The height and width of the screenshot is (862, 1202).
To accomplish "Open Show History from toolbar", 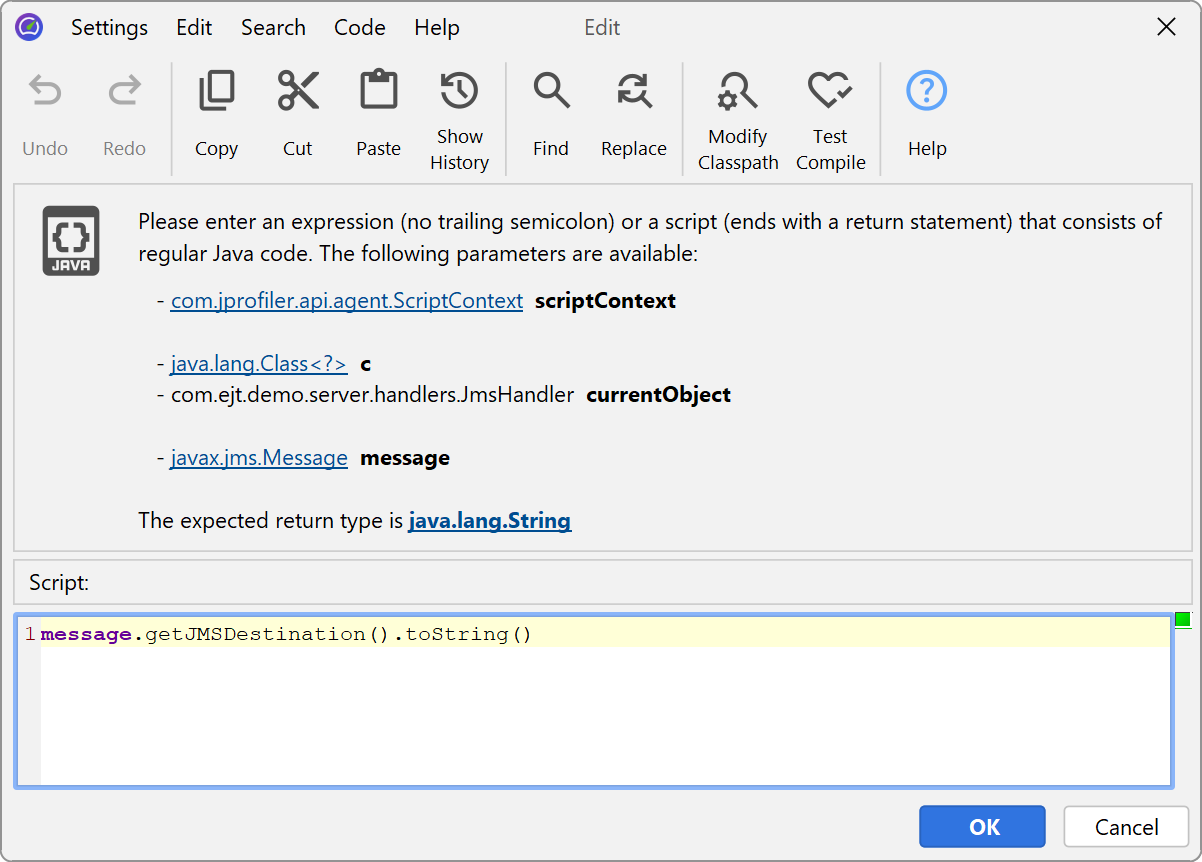I will [459, 92].
